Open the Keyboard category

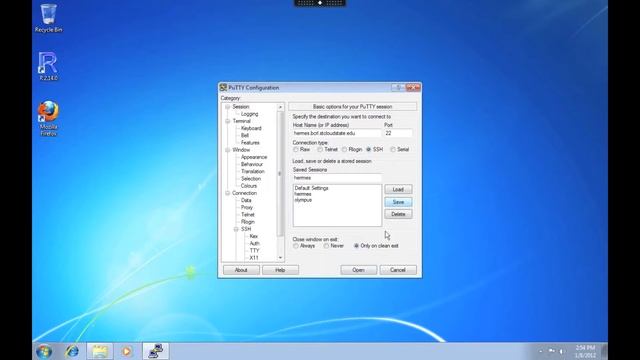click(x=251, y=129)
